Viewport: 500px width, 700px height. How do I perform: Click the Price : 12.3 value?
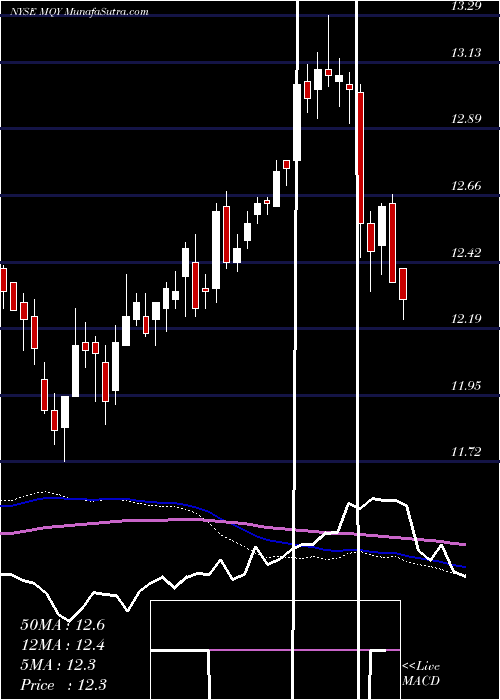click(63, 685)
